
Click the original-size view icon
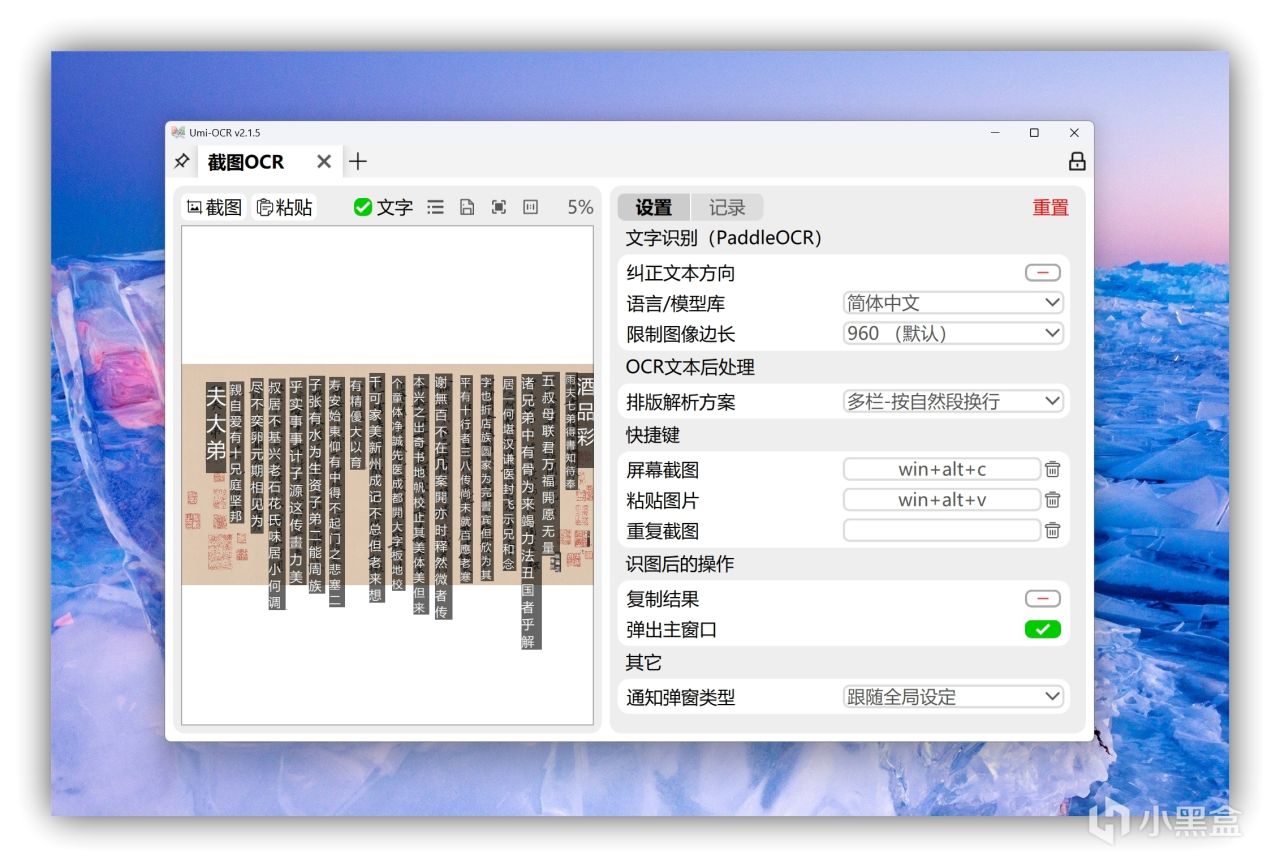pyautogui.click(x=529, y=207)
